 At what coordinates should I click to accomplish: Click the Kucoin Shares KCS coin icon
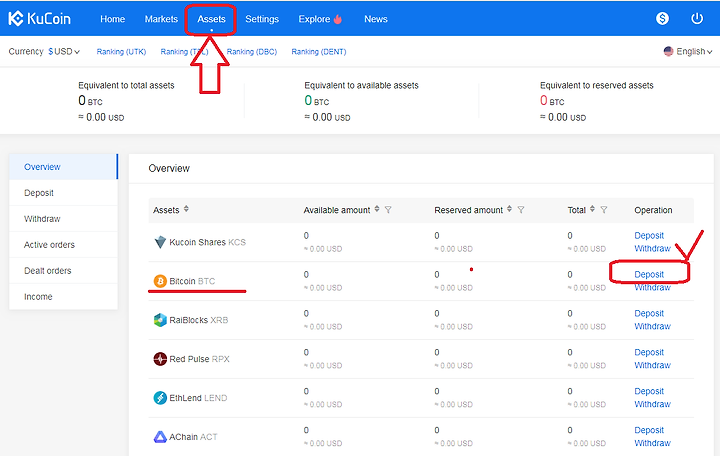point(160,242)
